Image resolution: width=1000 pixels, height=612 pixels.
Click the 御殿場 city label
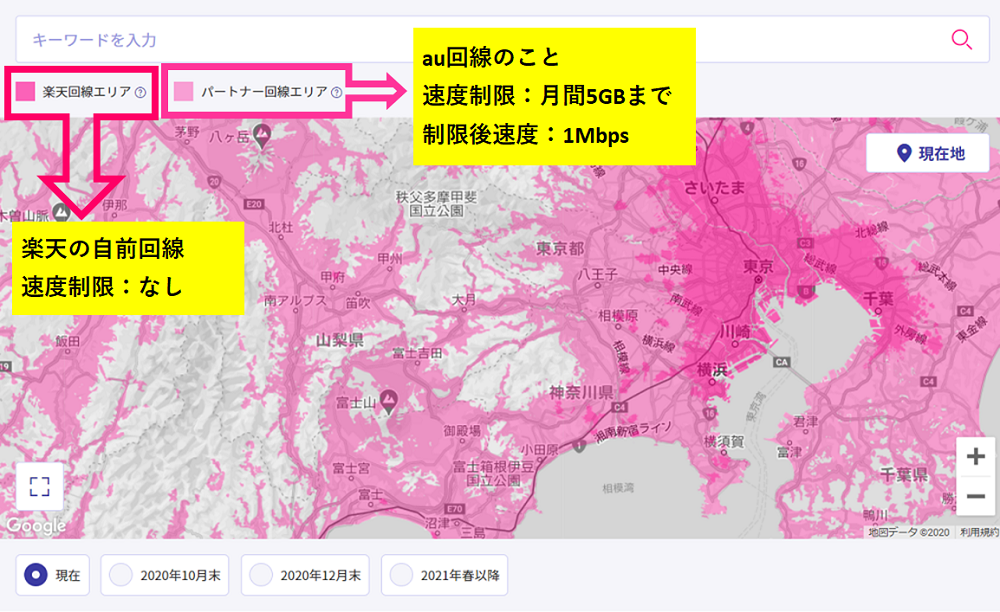tap(462, 431)
